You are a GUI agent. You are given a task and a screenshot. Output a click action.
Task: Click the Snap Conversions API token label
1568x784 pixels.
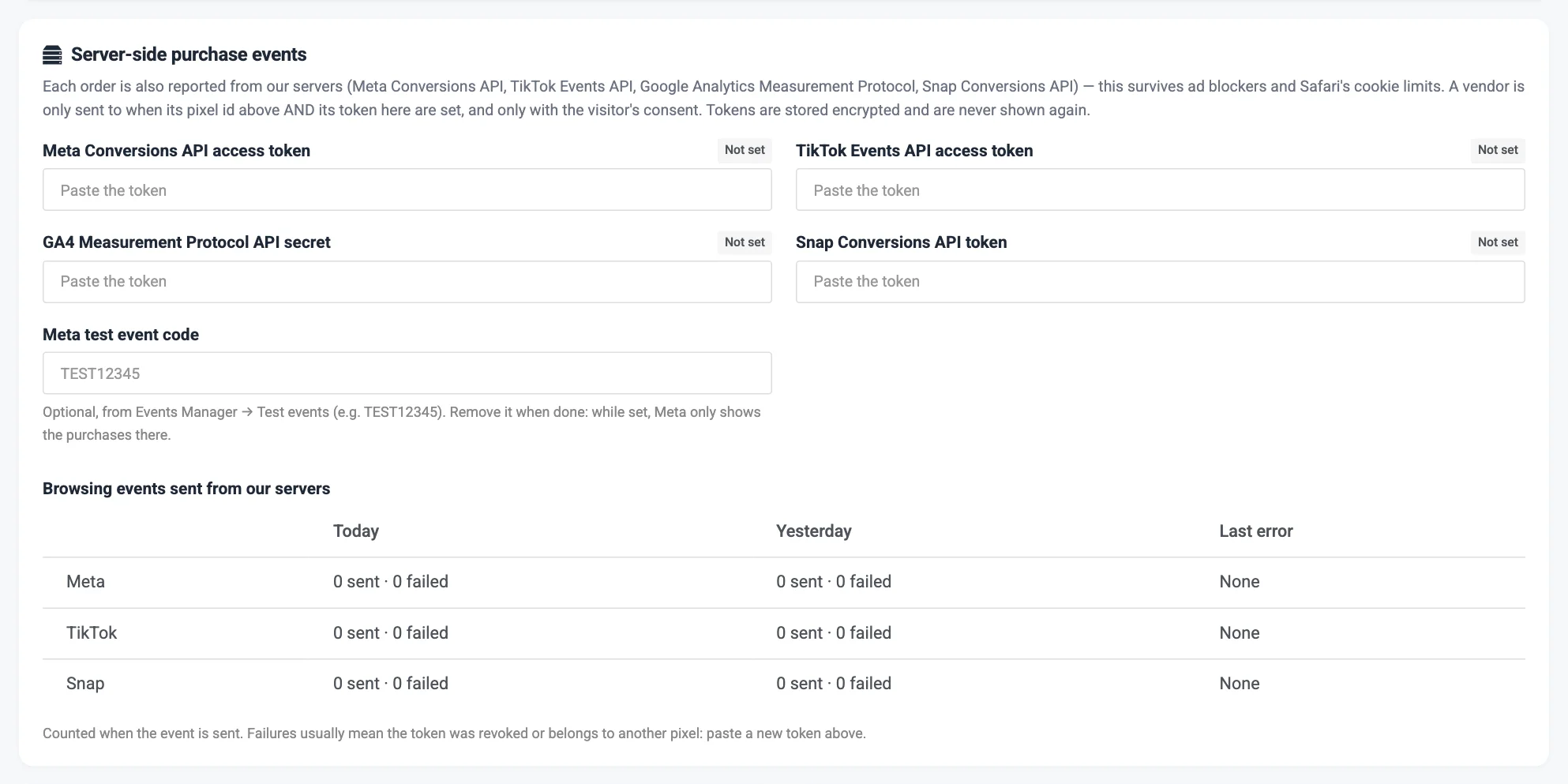pyautogui.click(x=901, y=242)
